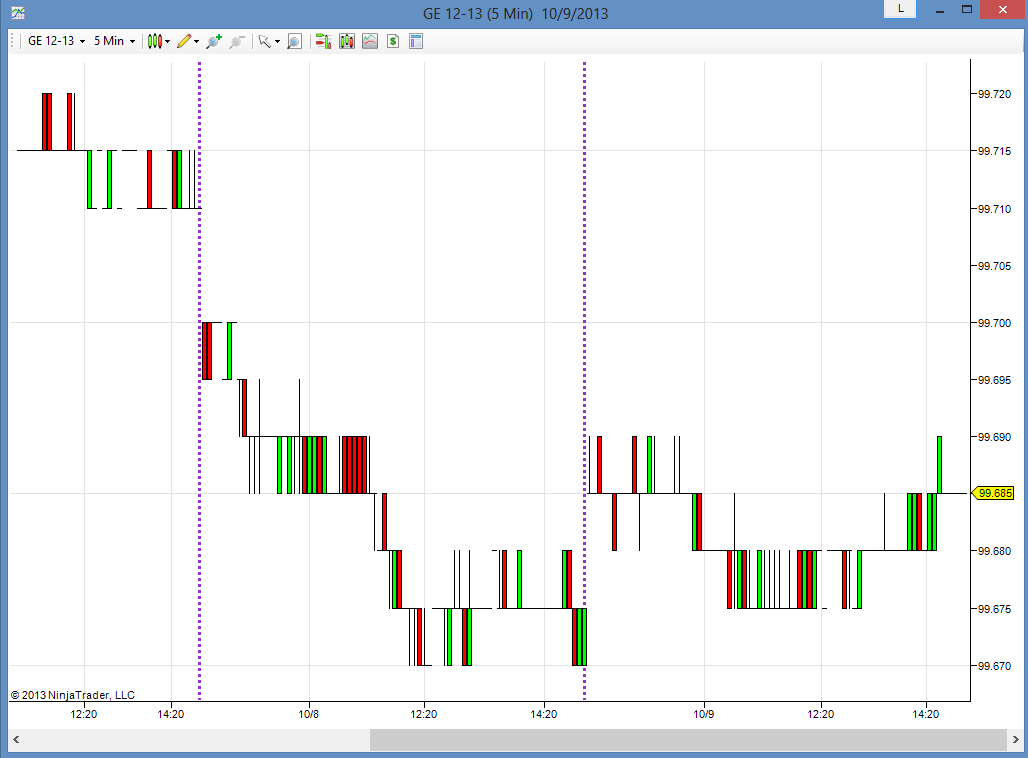This screenshot has width=1028, height=758.
Task: Open the chart Properties icon
Action: point(416,41)
